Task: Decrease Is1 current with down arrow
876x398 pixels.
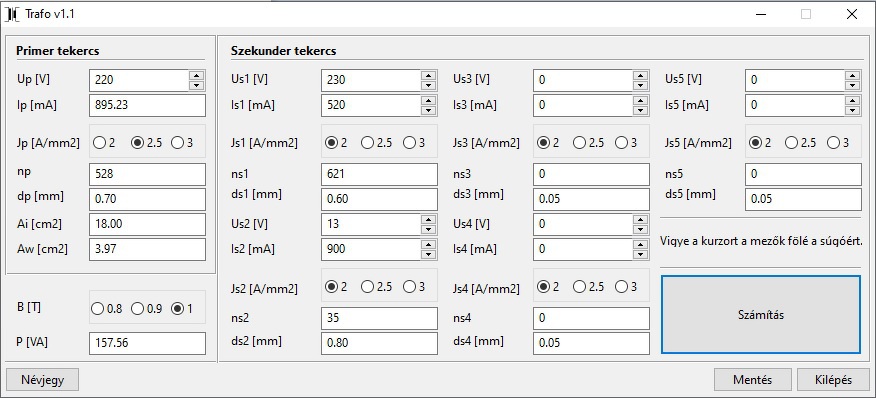Action: (x=429, y=111)
